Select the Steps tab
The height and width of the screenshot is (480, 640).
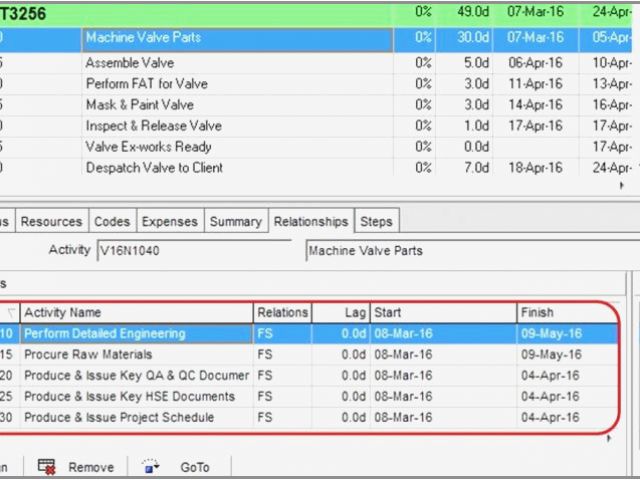pos(376,221)
